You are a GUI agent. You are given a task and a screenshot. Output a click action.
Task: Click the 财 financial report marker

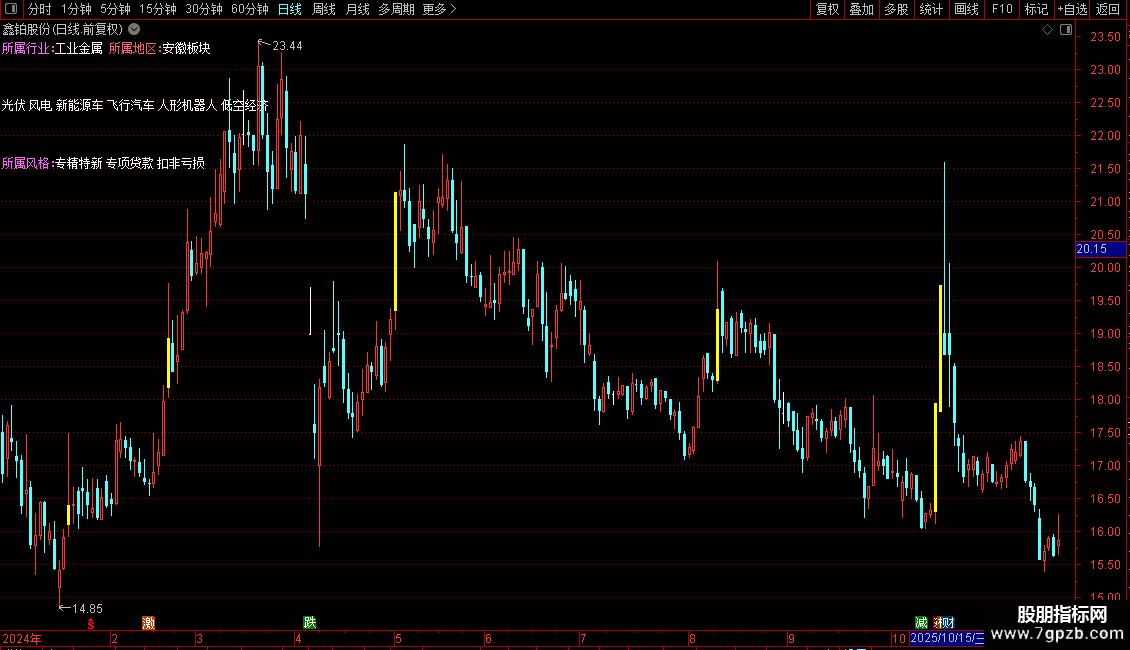tap(948, 622)
